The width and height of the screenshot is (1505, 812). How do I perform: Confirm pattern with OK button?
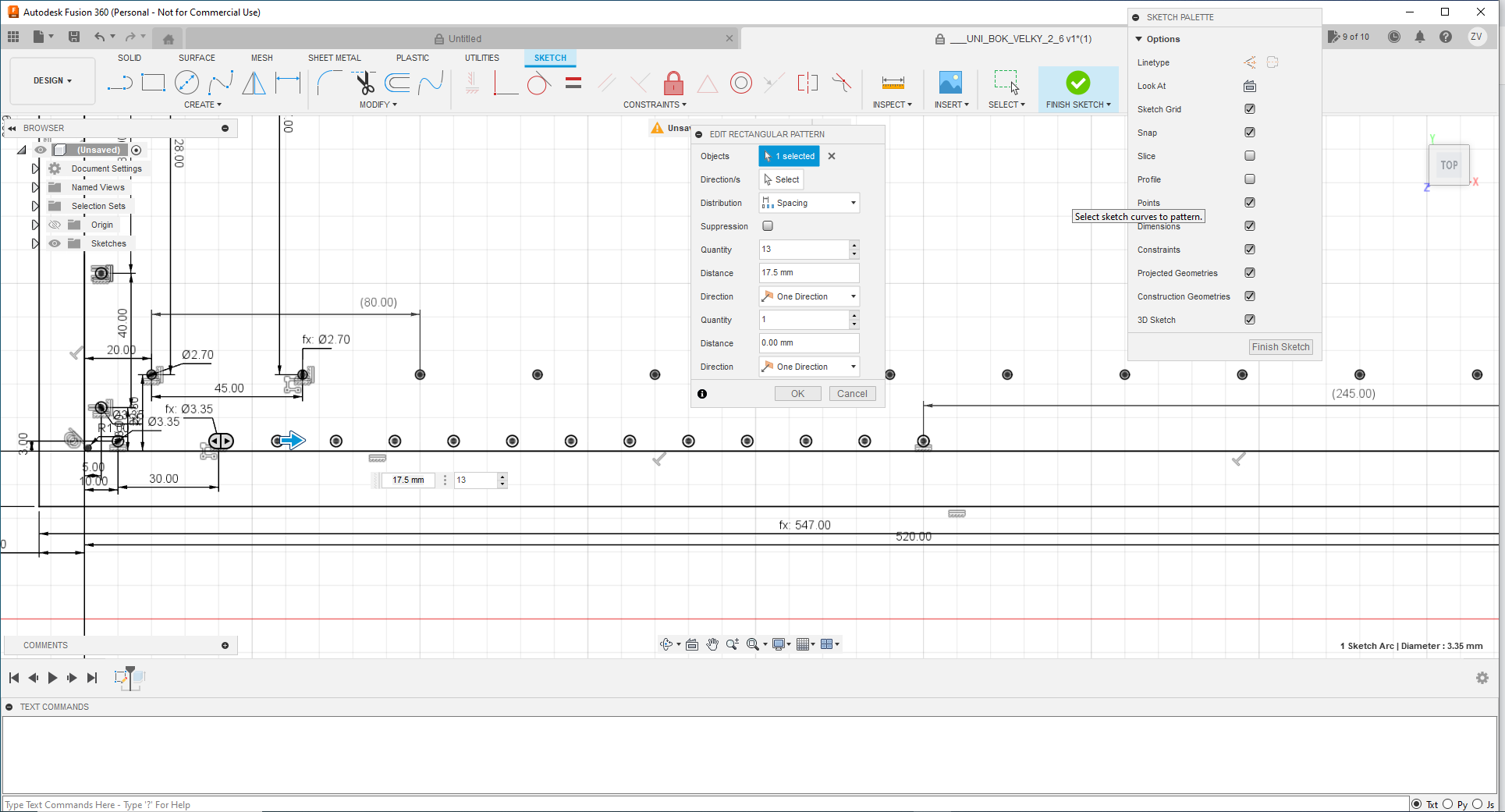tap(797, 394)
